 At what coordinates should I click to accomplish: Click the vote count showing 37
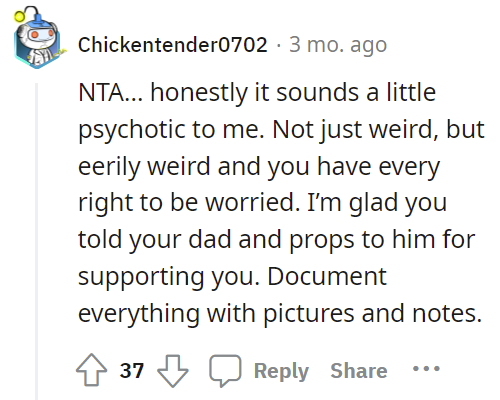(x=132, y=370)
